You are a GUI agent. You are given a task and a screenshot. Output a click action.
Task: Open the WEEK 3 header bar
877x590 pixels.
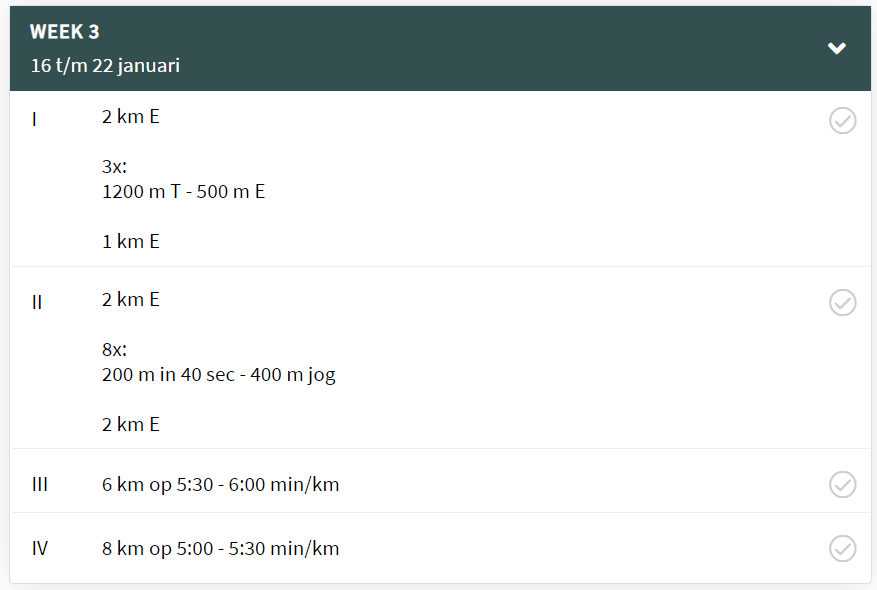pos(438,48)
